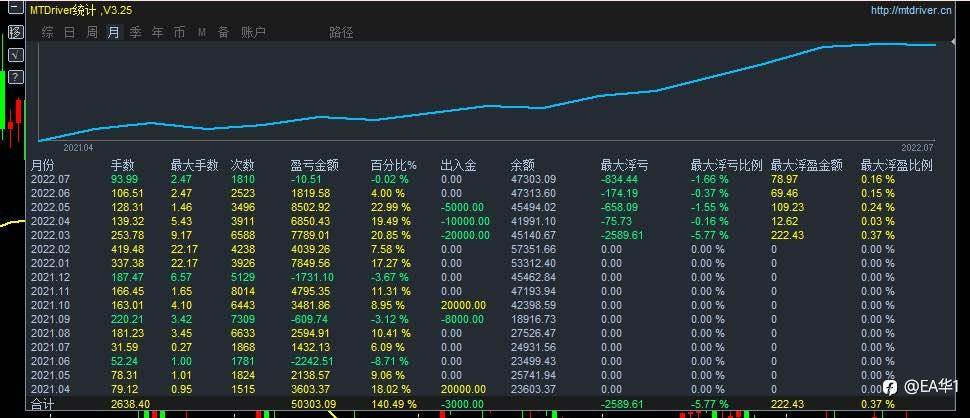Click the 月份 column header
970x418 pixels.
tap(43, 166)
